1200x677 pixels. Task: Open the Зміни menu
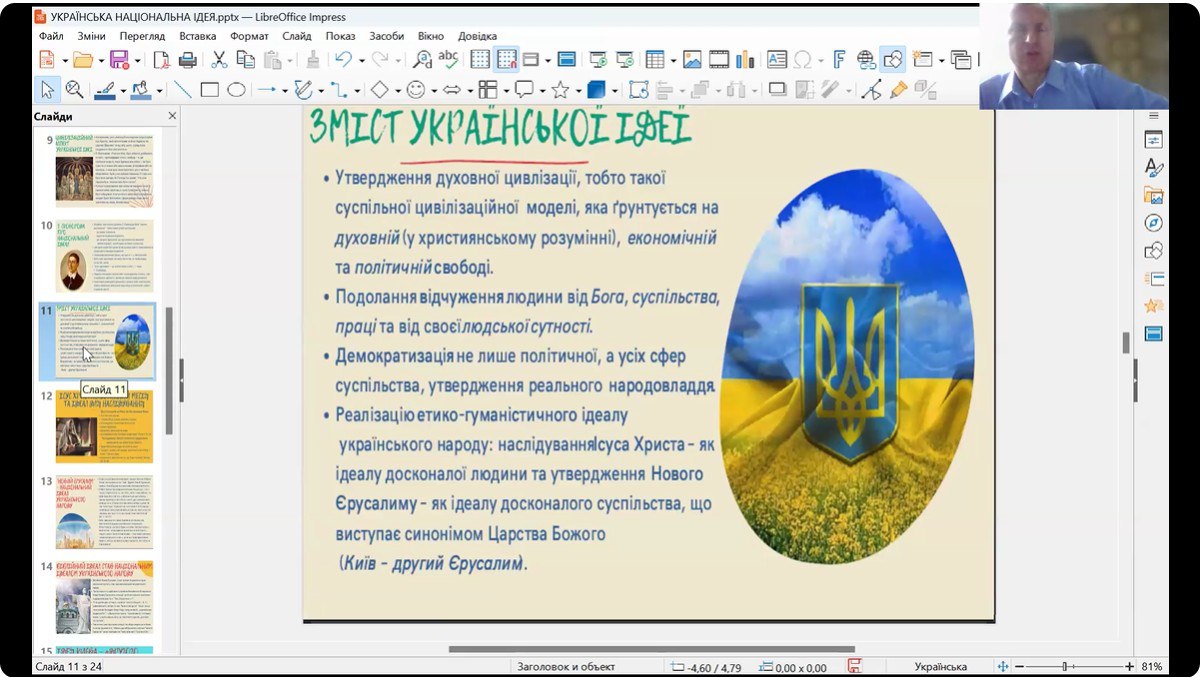point(91,36)
